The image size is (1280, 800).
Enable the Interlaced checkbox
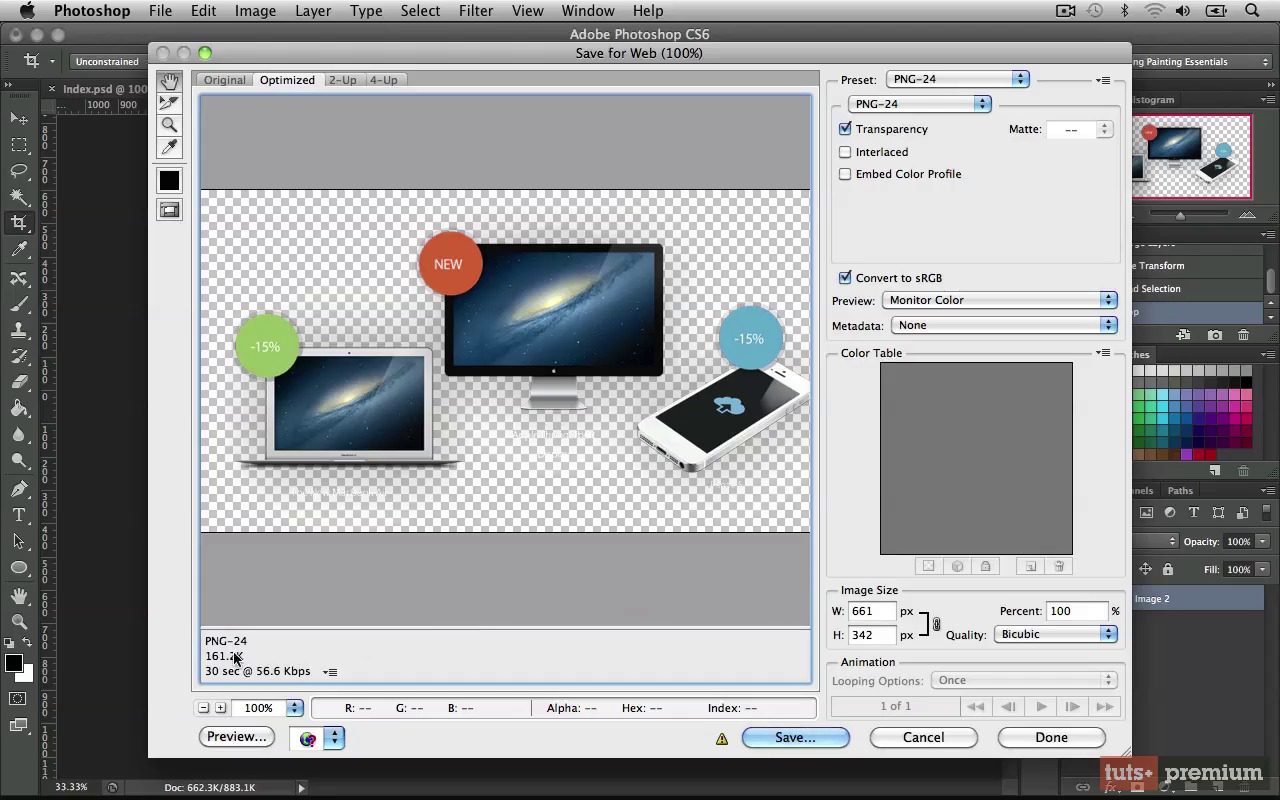(845, 152)
